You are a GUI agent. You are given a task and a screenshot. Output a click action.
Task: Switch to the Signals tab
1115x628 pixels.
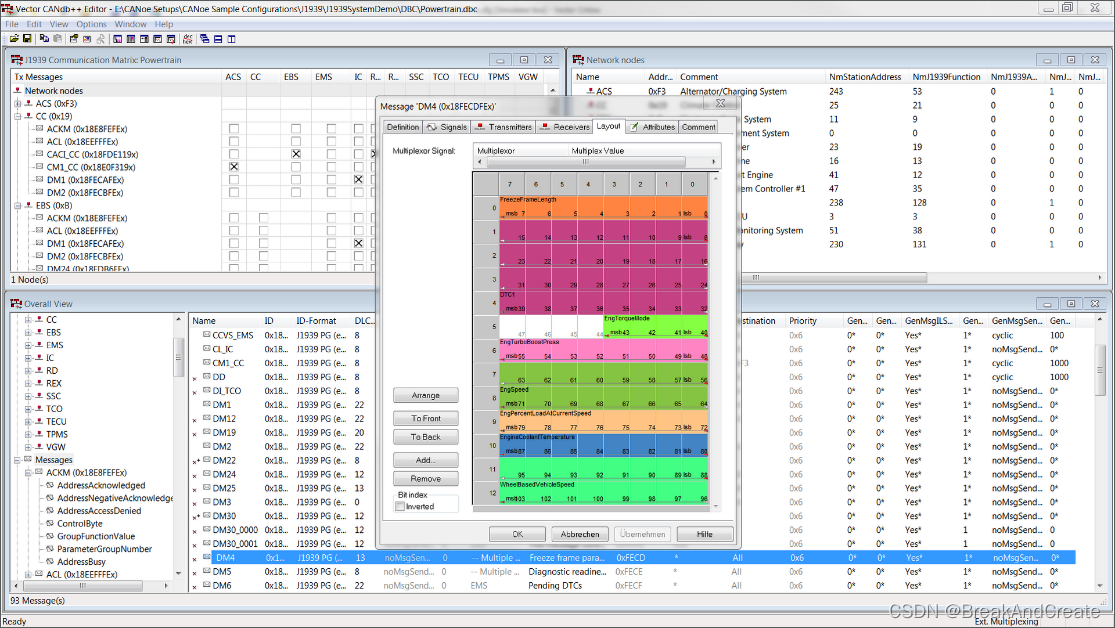[x=446, y=127]
